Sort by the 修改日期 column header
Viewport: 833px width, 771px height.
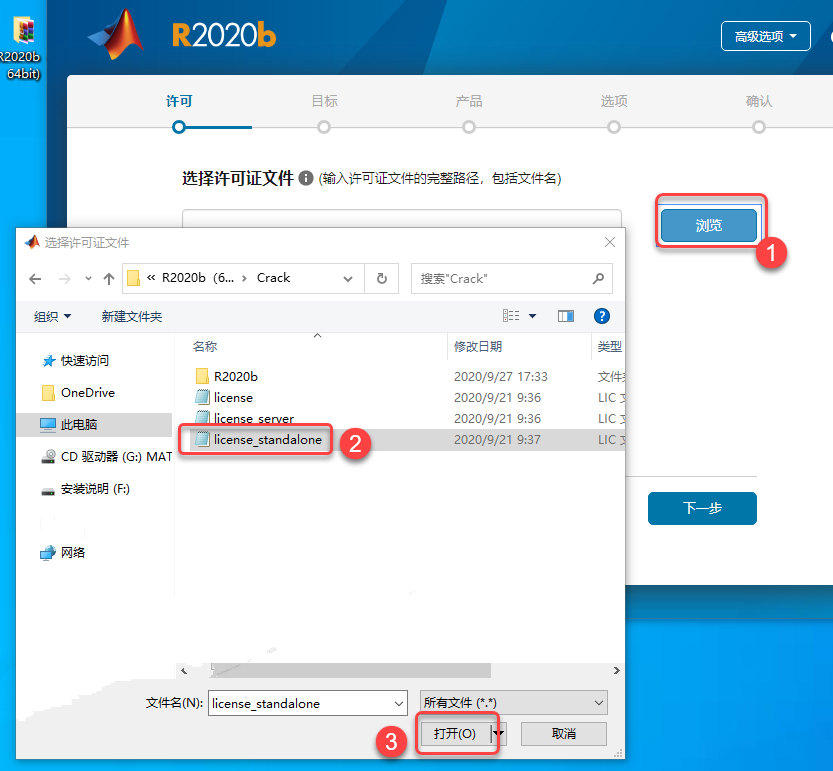click(x=478, y=346)
